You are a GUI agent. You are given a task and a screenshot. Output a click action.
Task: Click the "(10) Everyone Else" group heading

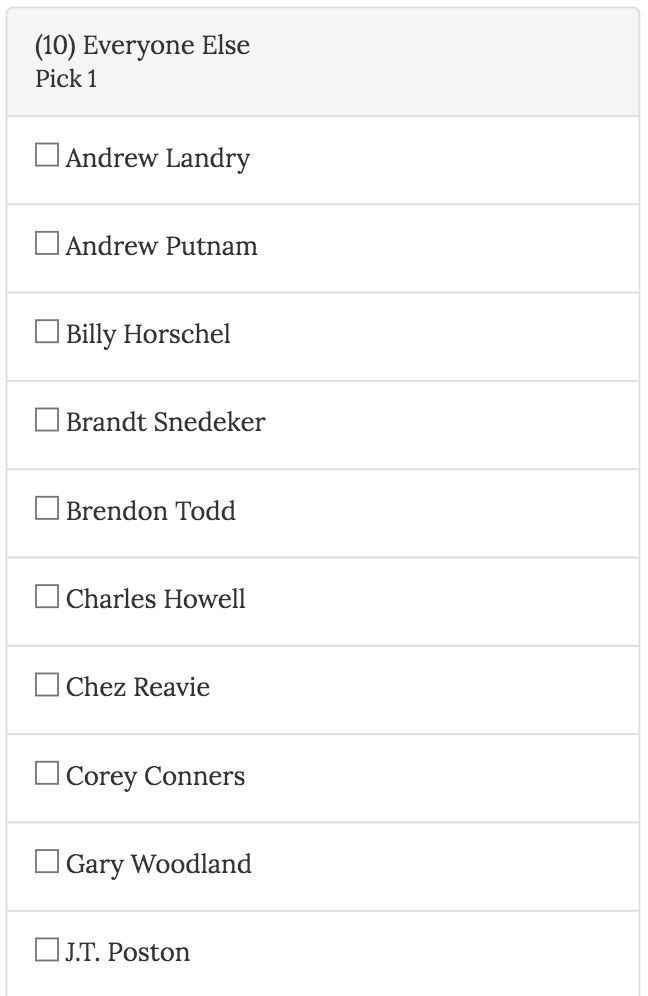click(142, 45)
